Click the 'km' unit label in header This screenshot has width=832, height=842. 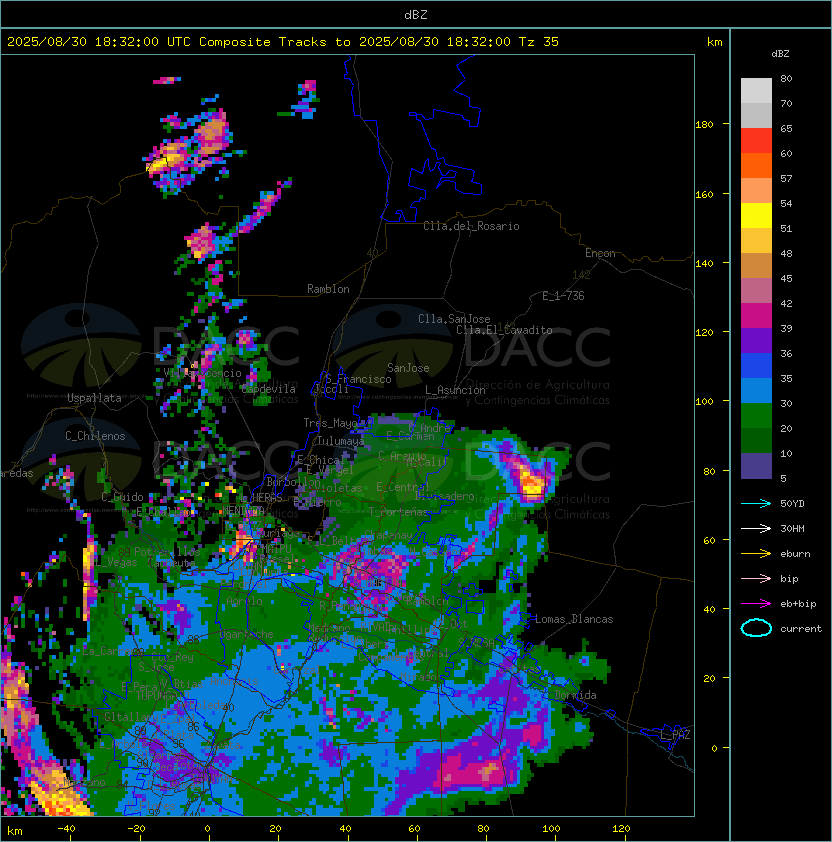pyautogui.click(x=714, y=42)
